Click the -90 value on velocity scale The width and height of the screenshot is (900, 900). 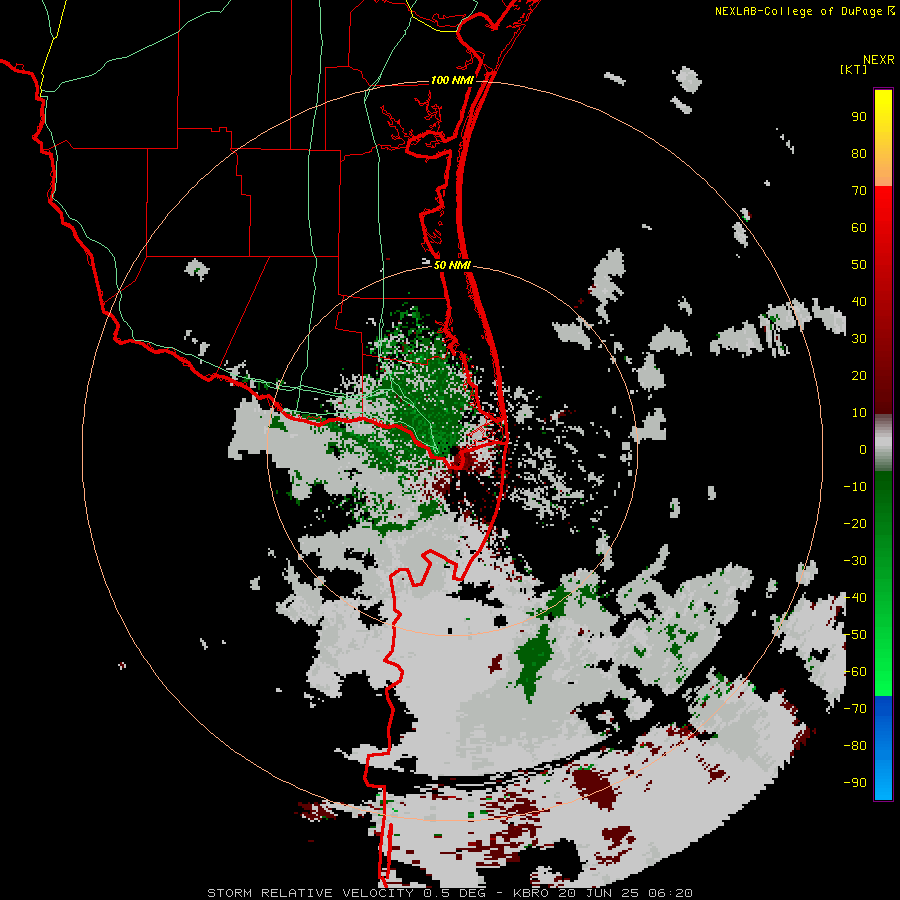click(x=855, y=782)
